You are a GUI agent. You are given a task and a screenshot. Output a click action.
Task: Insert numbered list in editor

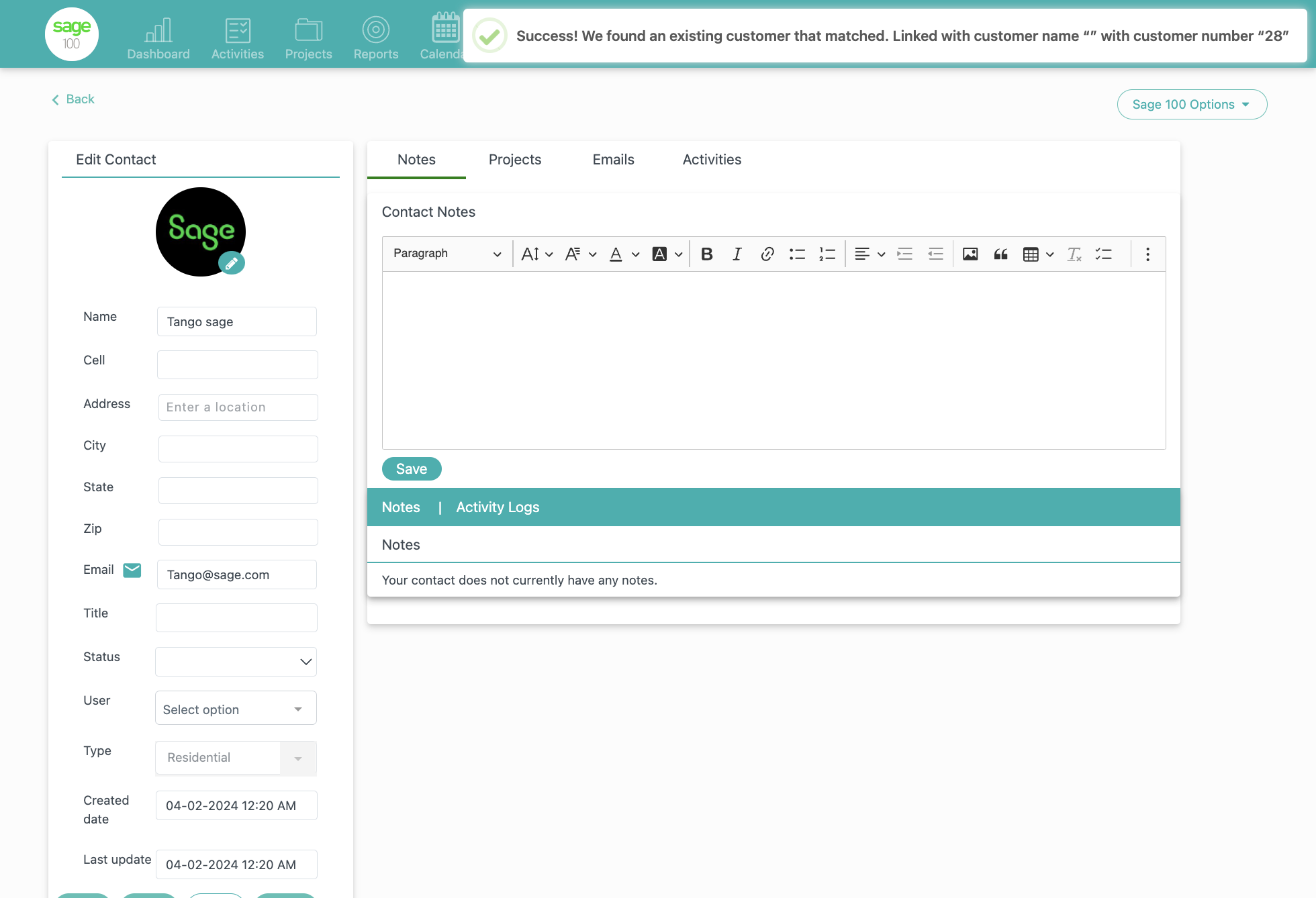pos(827,254)
